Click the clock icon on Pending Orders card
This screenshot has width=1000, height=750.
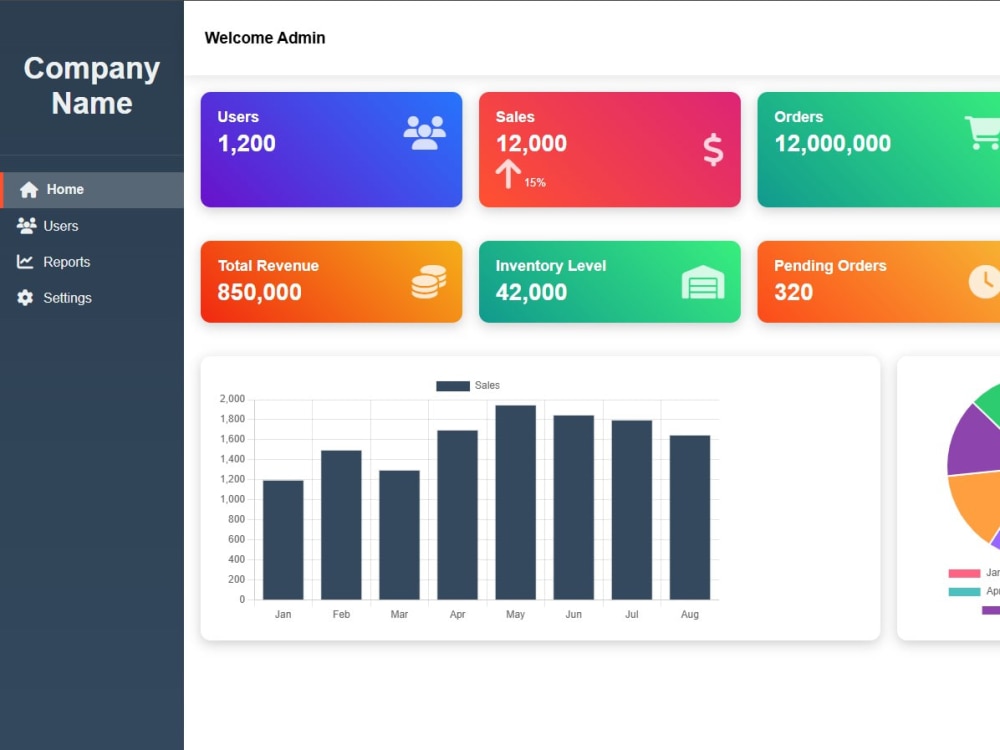pyautogui.click(x=984, y=282)
